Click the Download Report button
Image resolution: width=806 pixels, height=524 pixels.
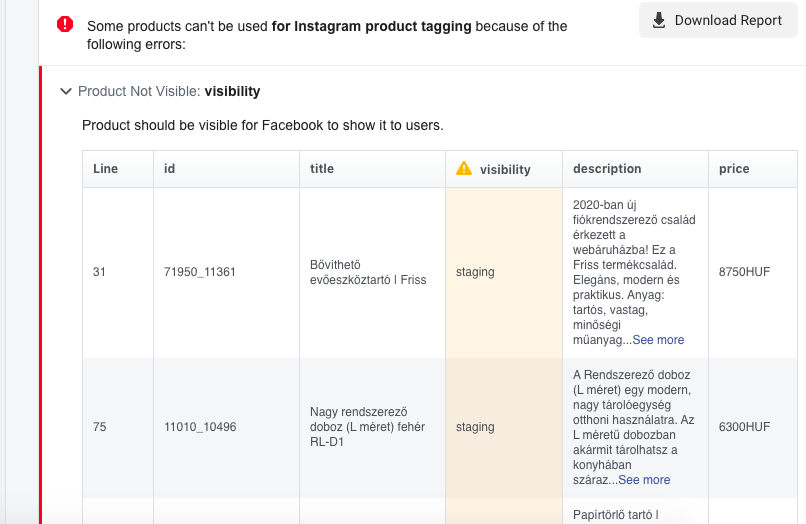pyautogui.click(x=718, y=20)
